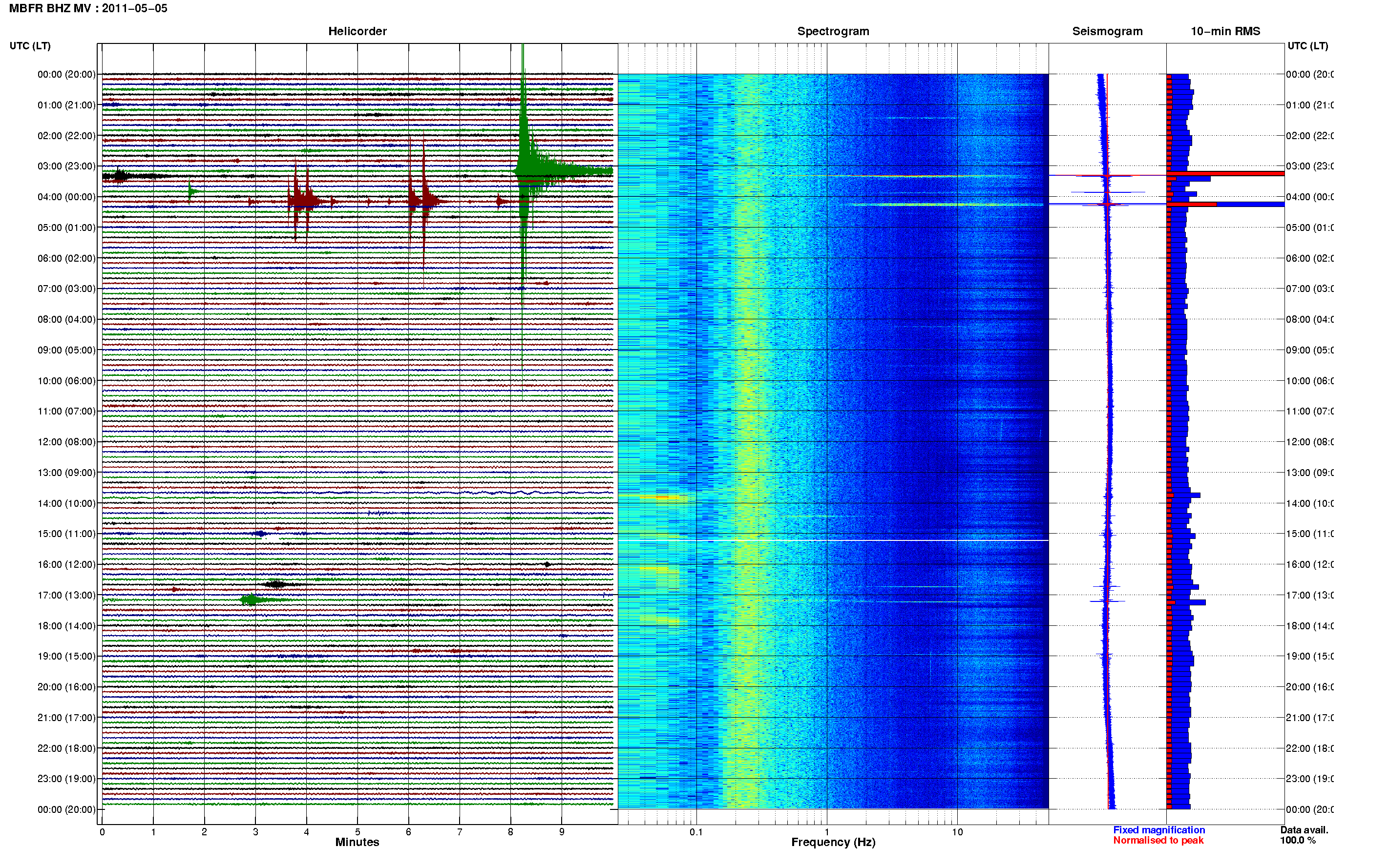This screenshot has width=1389, height=868.
Task: Click the left '10:00 (06:00)' time label
Action: coord(66,381)
